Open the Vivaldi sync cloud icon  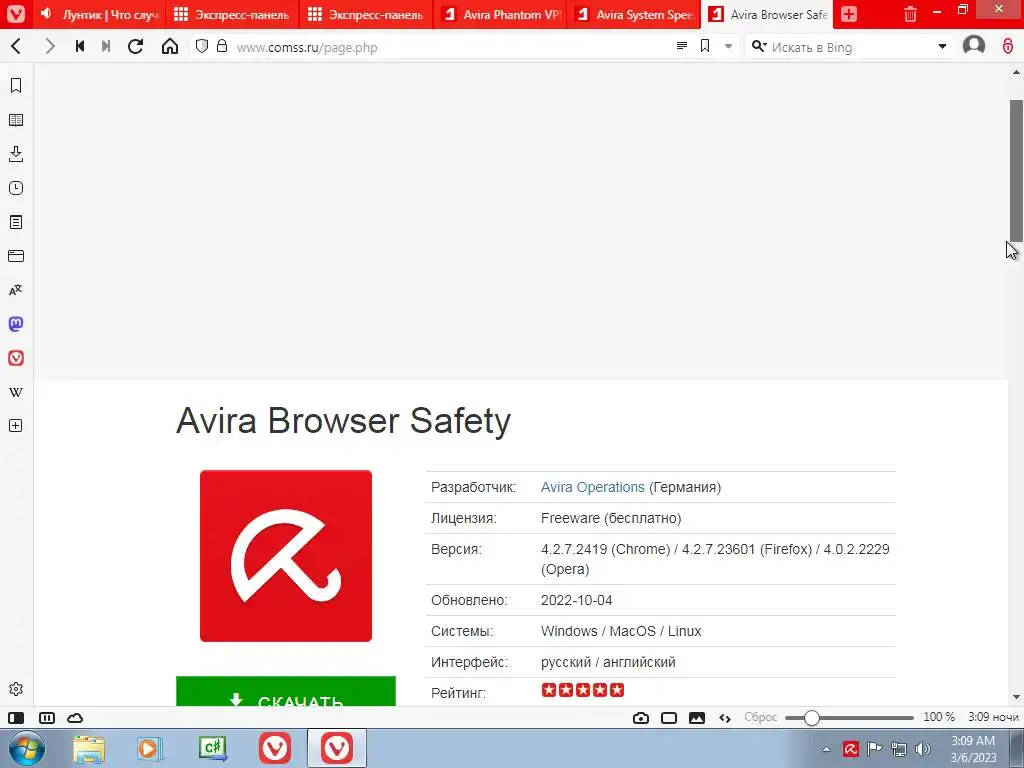tap(75, 718)
